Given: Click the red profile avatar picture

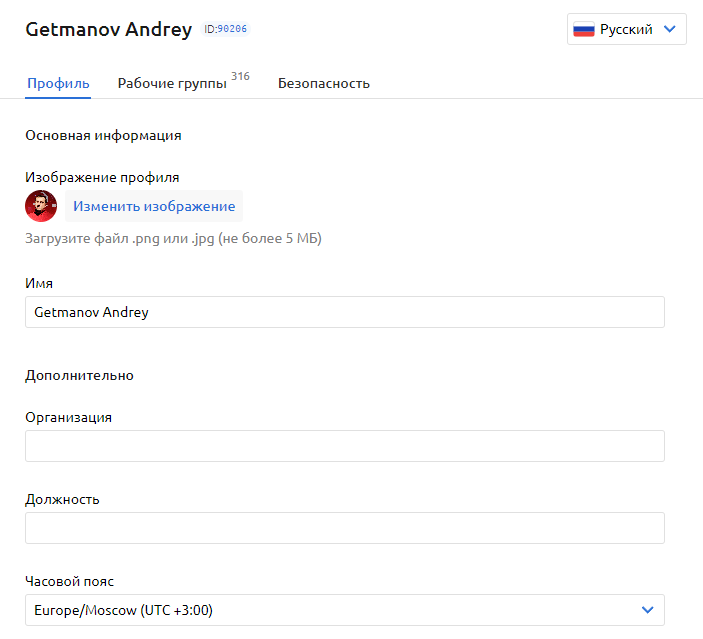Looking at the screenshot, I should [x=41, y=206].
